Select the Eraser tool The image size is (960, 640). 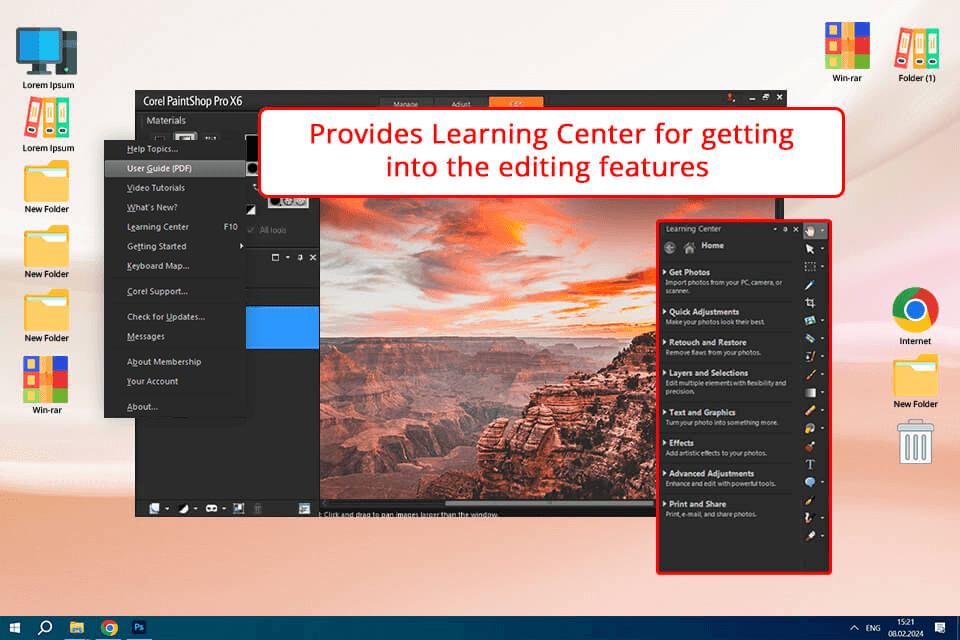click(x=809, y=410)
